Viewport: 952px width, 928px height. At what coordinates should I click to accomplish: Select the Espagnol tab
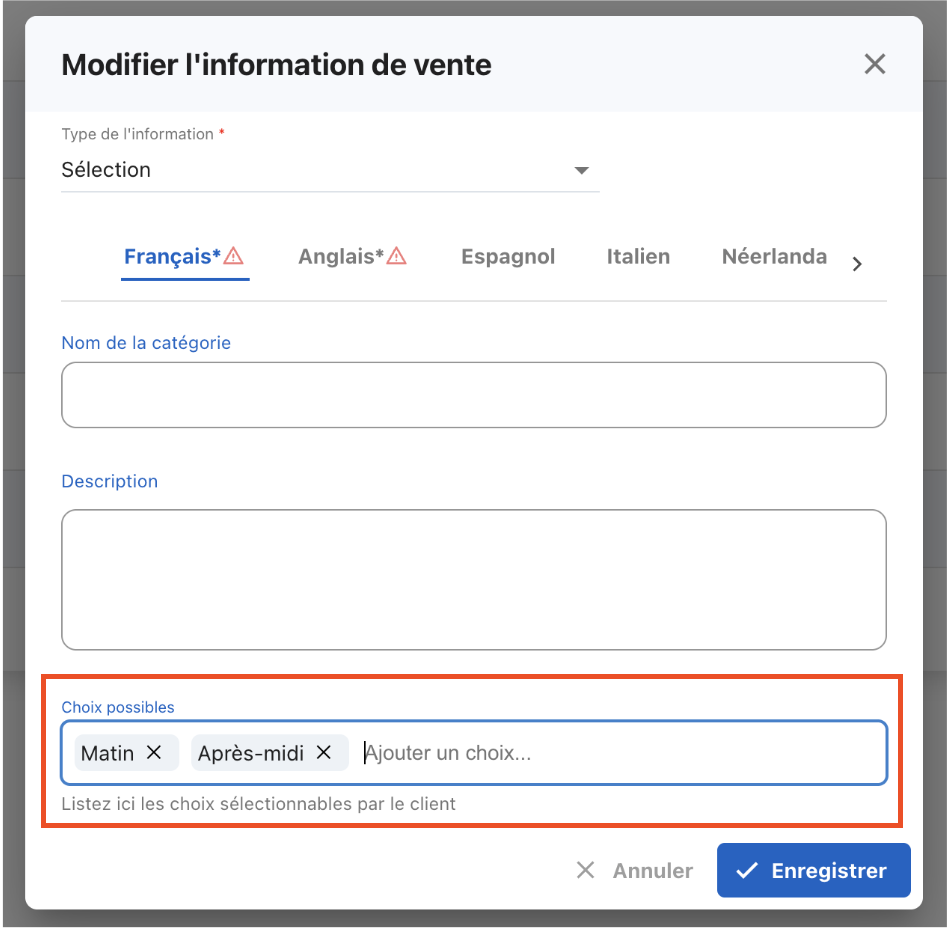(508, 257)
